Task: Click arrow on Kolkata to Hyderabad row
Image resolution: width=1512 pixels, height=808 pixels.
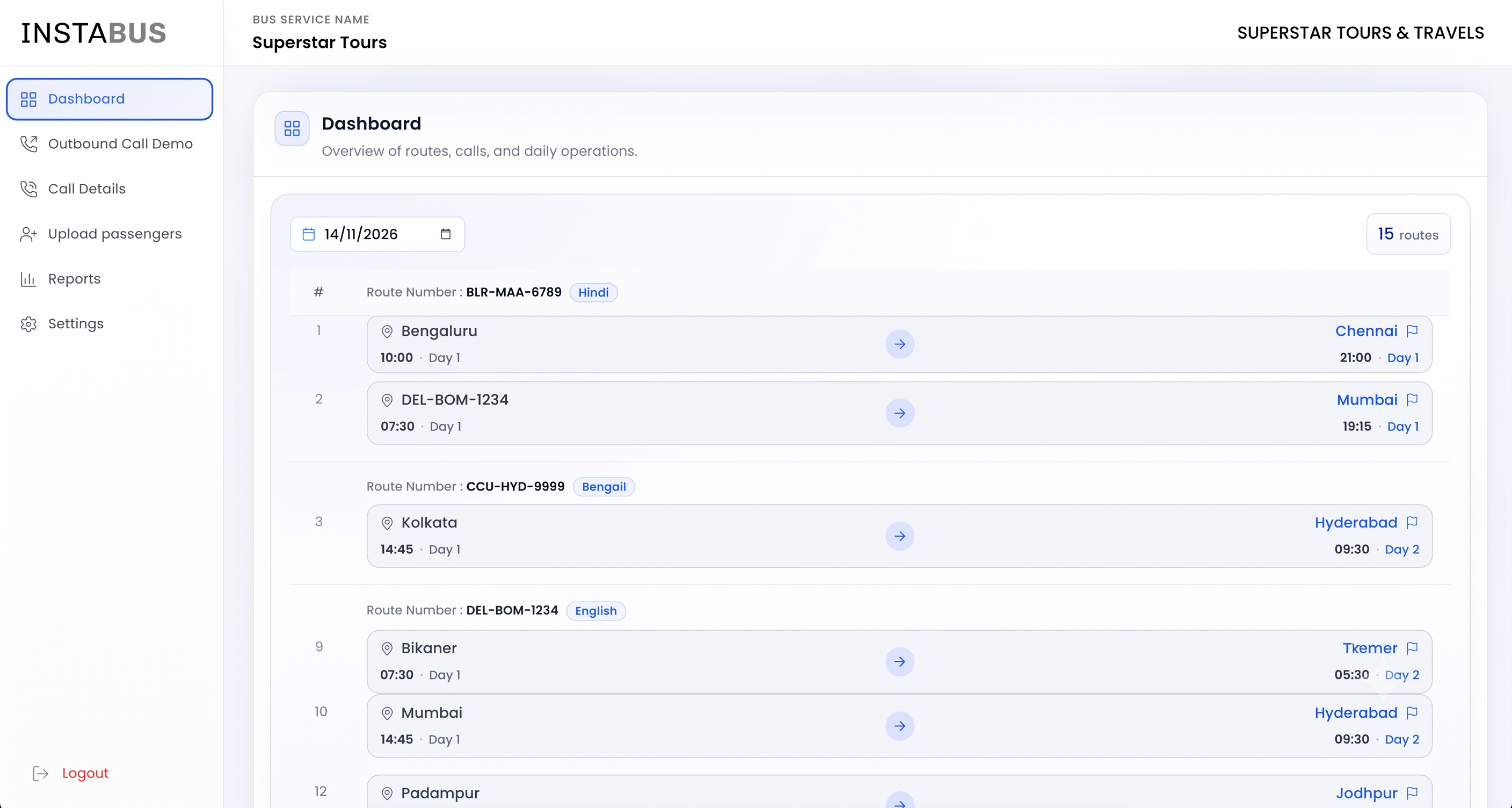Action: pos(899,536)
